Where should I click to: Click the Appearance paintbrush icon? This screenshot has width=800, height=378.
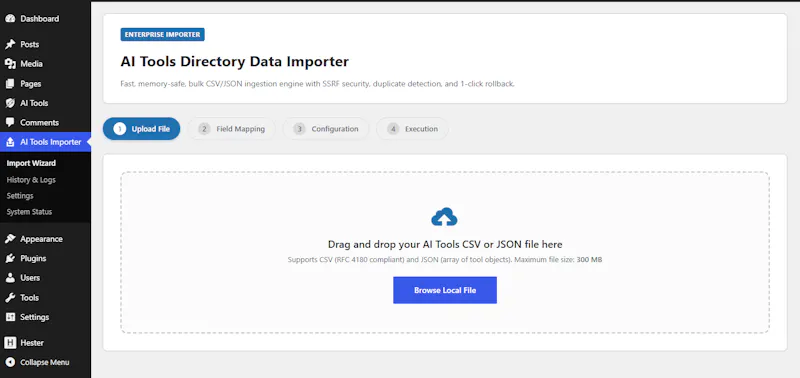click(x=10, y=239)
